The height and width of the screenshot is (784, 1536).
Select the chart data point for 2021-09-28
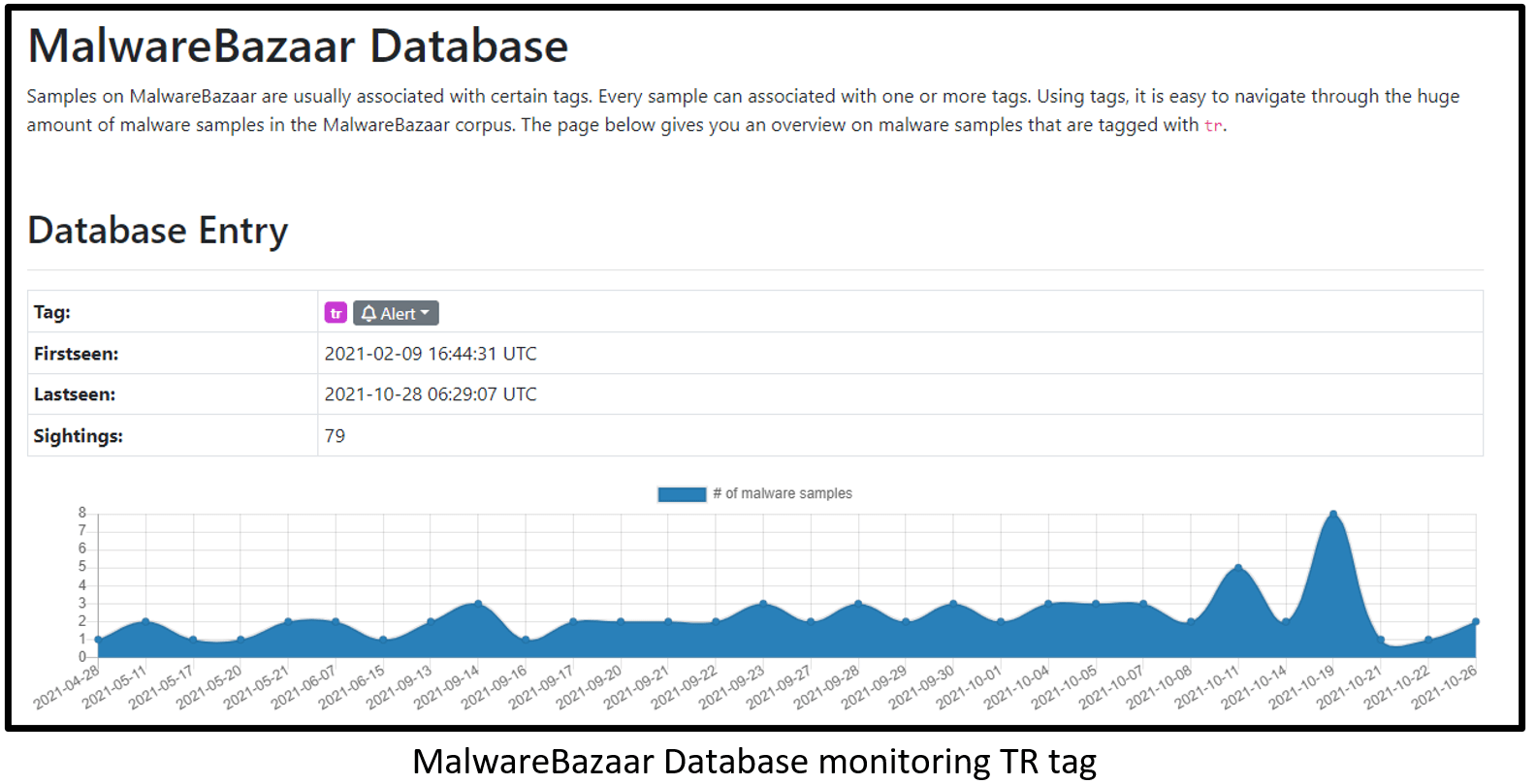coord(858,604)
